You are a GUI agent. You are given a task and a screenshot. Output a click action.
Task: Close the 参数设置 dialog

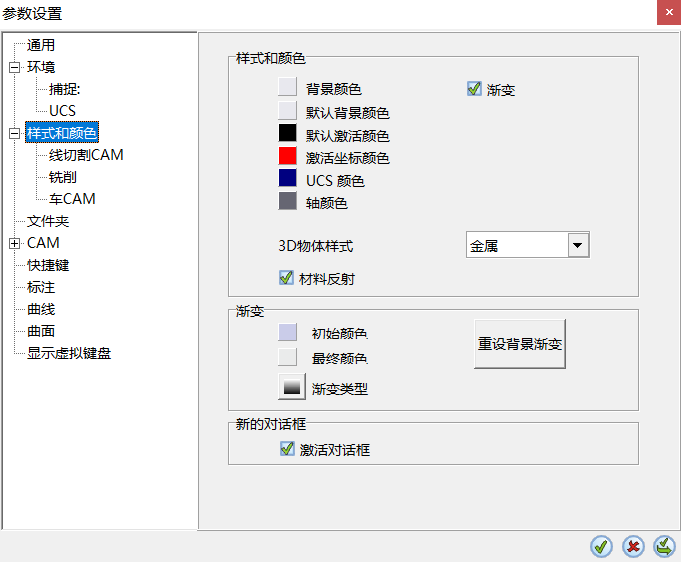(669, 12)
